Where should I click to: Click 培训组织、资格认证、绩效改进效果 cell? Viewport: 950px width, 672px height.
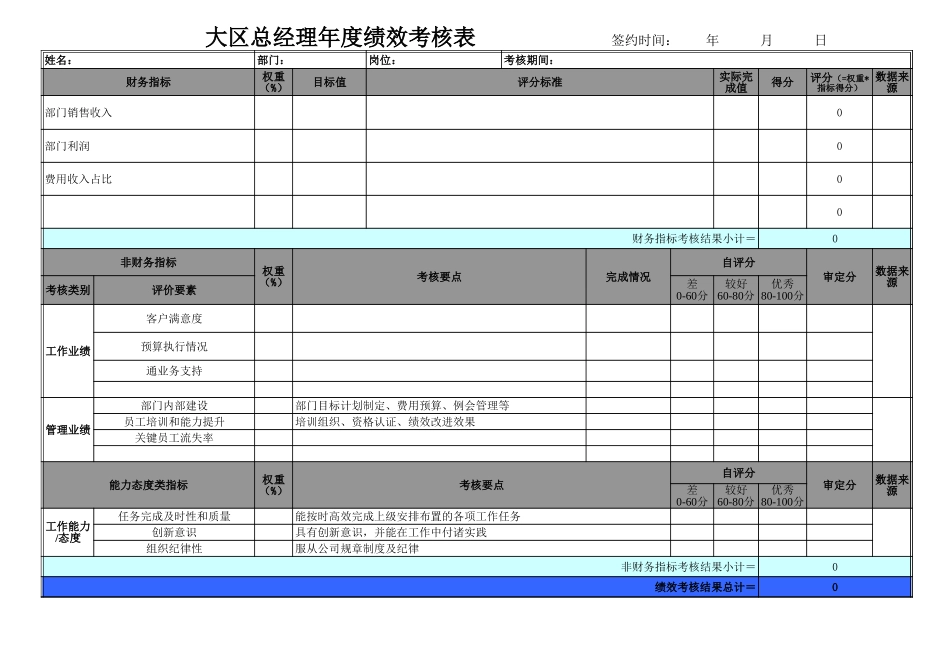(x=439, y=422)
